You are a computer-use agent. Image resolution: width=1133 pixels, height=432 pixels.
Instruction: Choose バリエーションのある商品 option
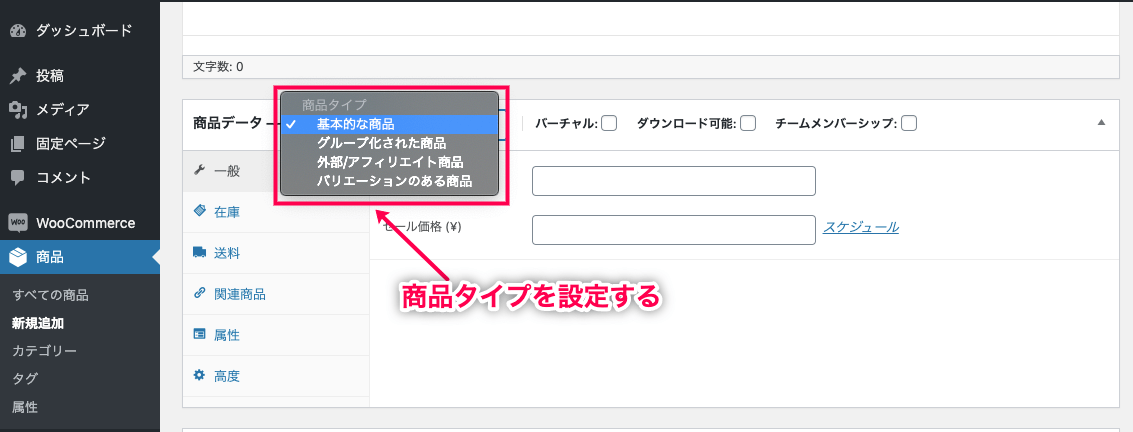pos(389,181)
